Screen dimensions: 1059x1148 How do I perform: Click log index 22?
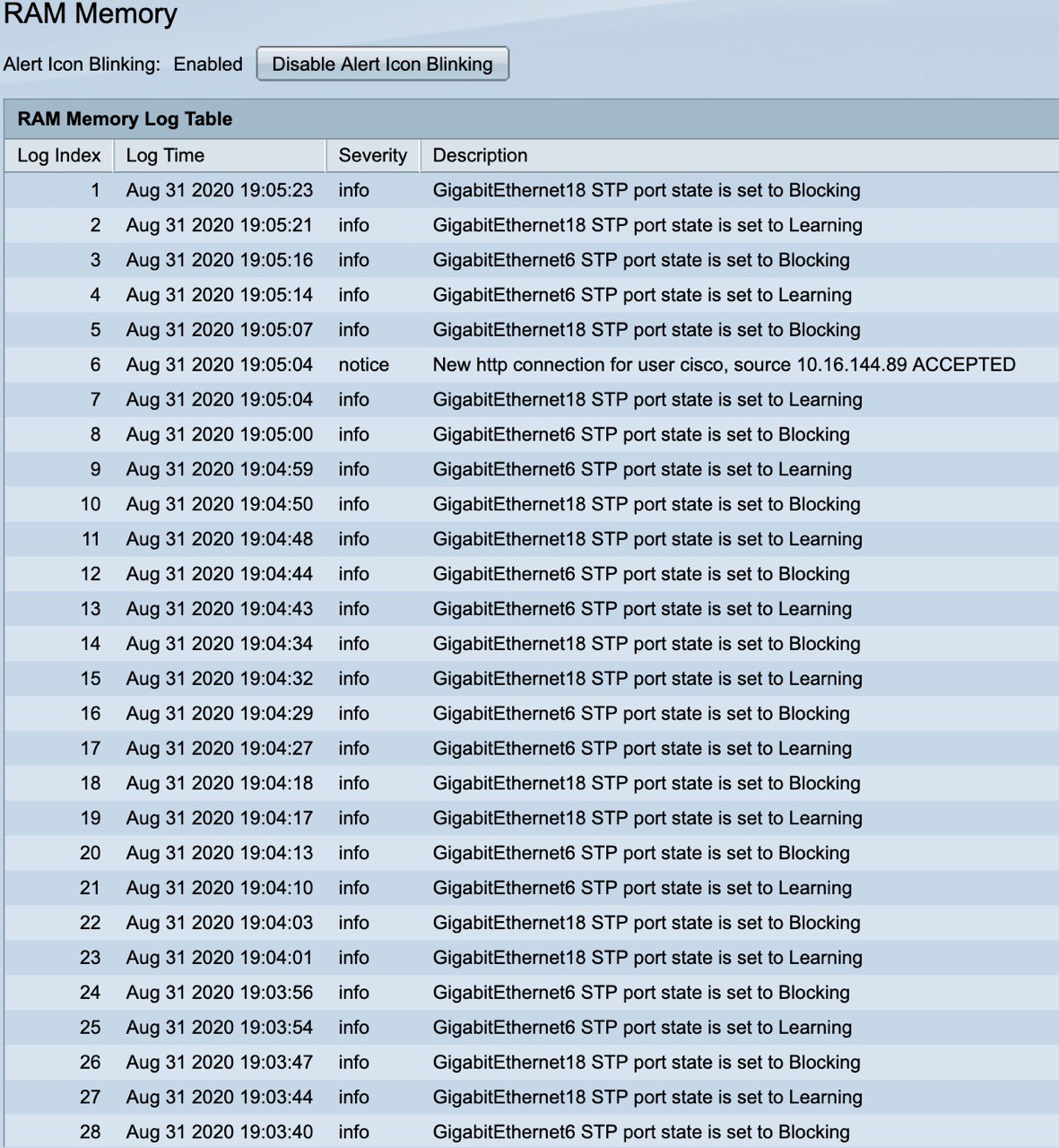tap(91, 923)
